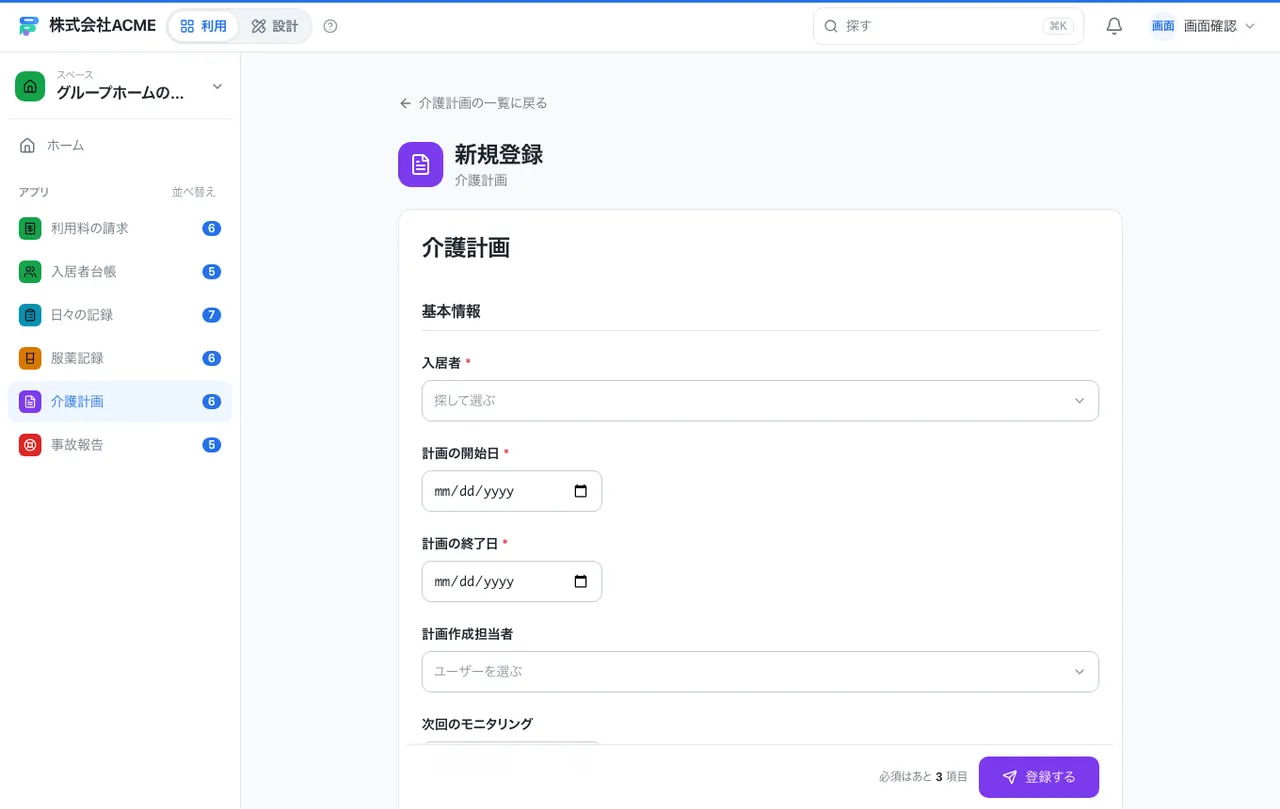This screenshot has width=1280, height=809.
Task: Click the 入居者台帳 label in sidebar
Action: [x=84, y=271]
